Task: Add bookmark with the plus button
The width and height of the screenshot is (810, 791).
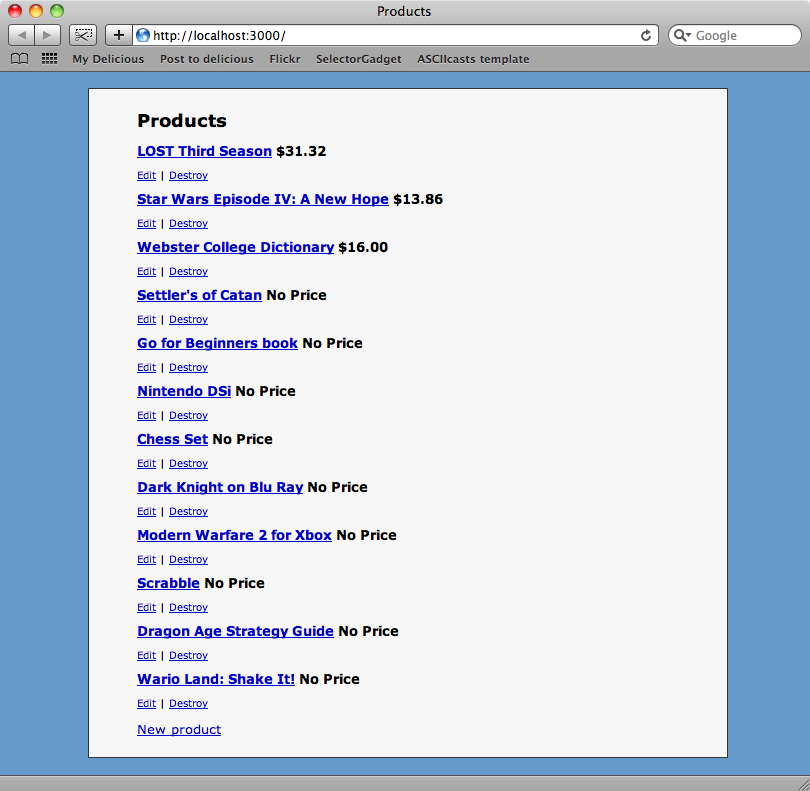Action: coord(119,35)
